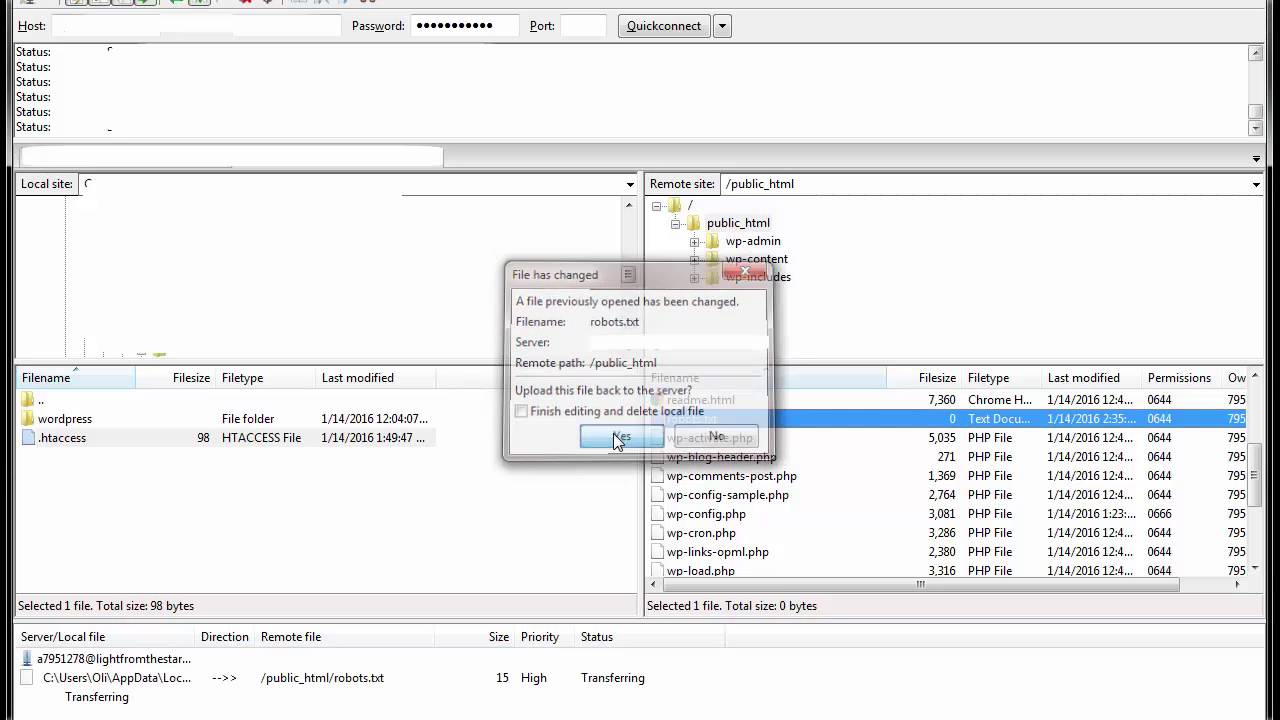Select the wp-admin folder icon in tree
1280x720 pixels.
712,241
